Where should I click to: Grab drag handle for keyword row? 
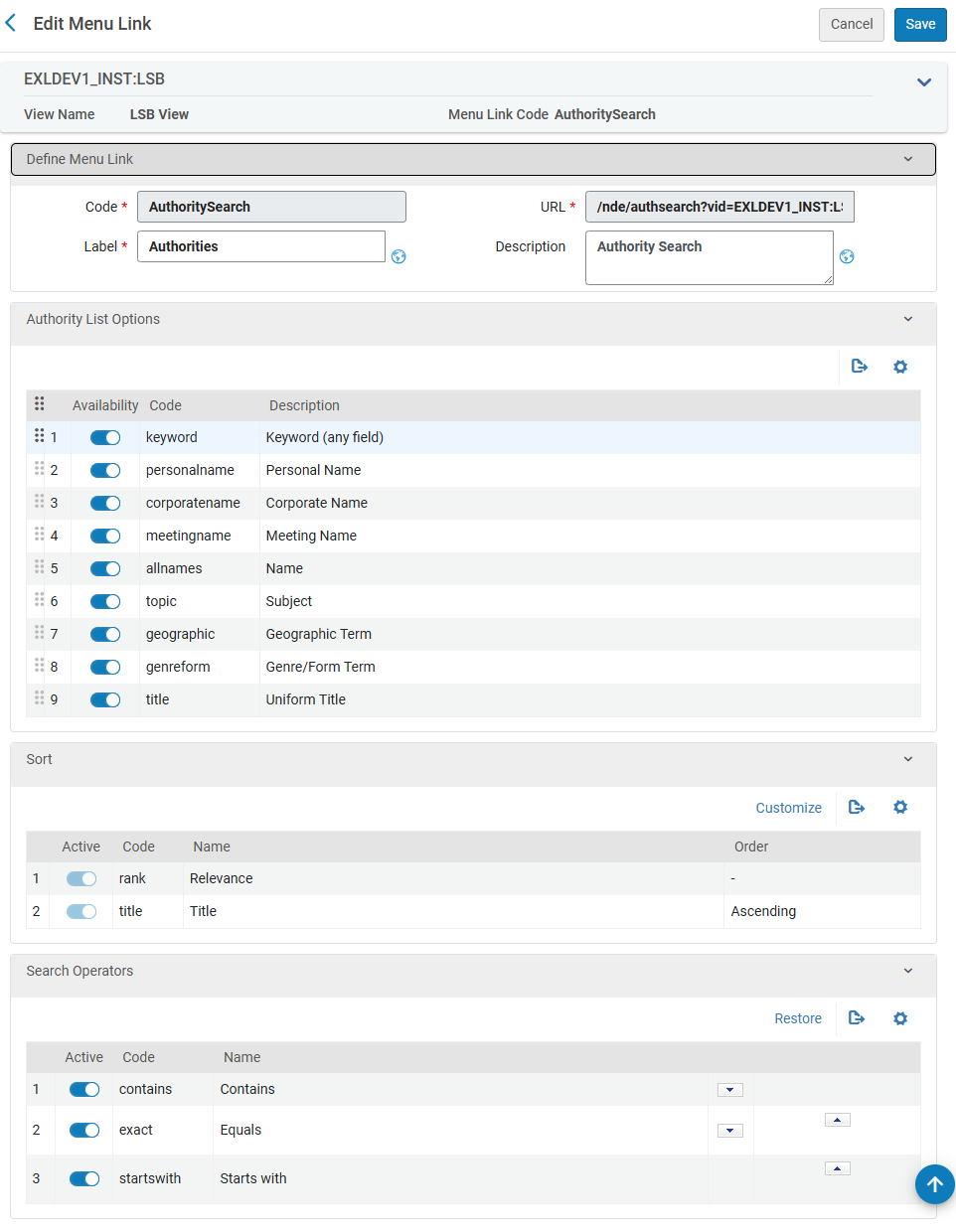[40, 435]
